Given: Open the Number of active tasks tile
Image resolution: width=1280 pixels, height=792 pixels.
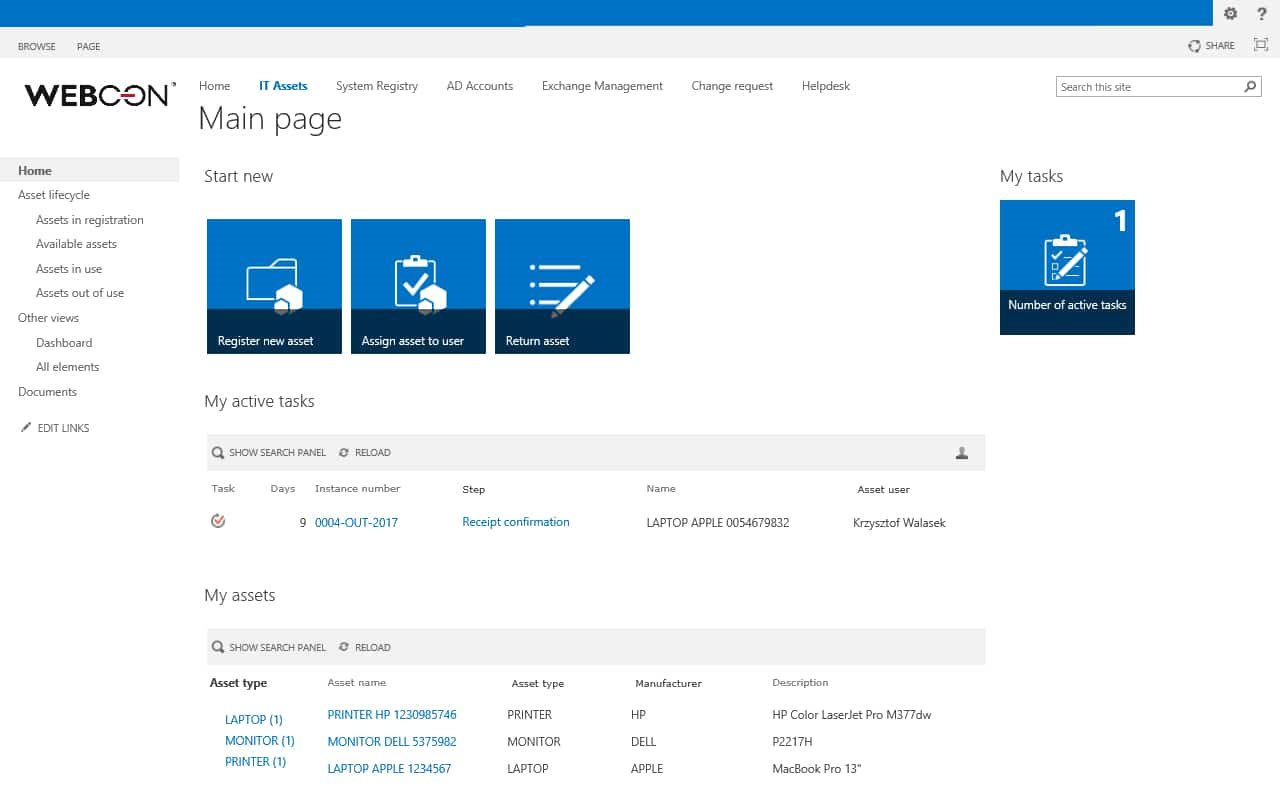Looking at the screenshot, I should coord(1067,266).
